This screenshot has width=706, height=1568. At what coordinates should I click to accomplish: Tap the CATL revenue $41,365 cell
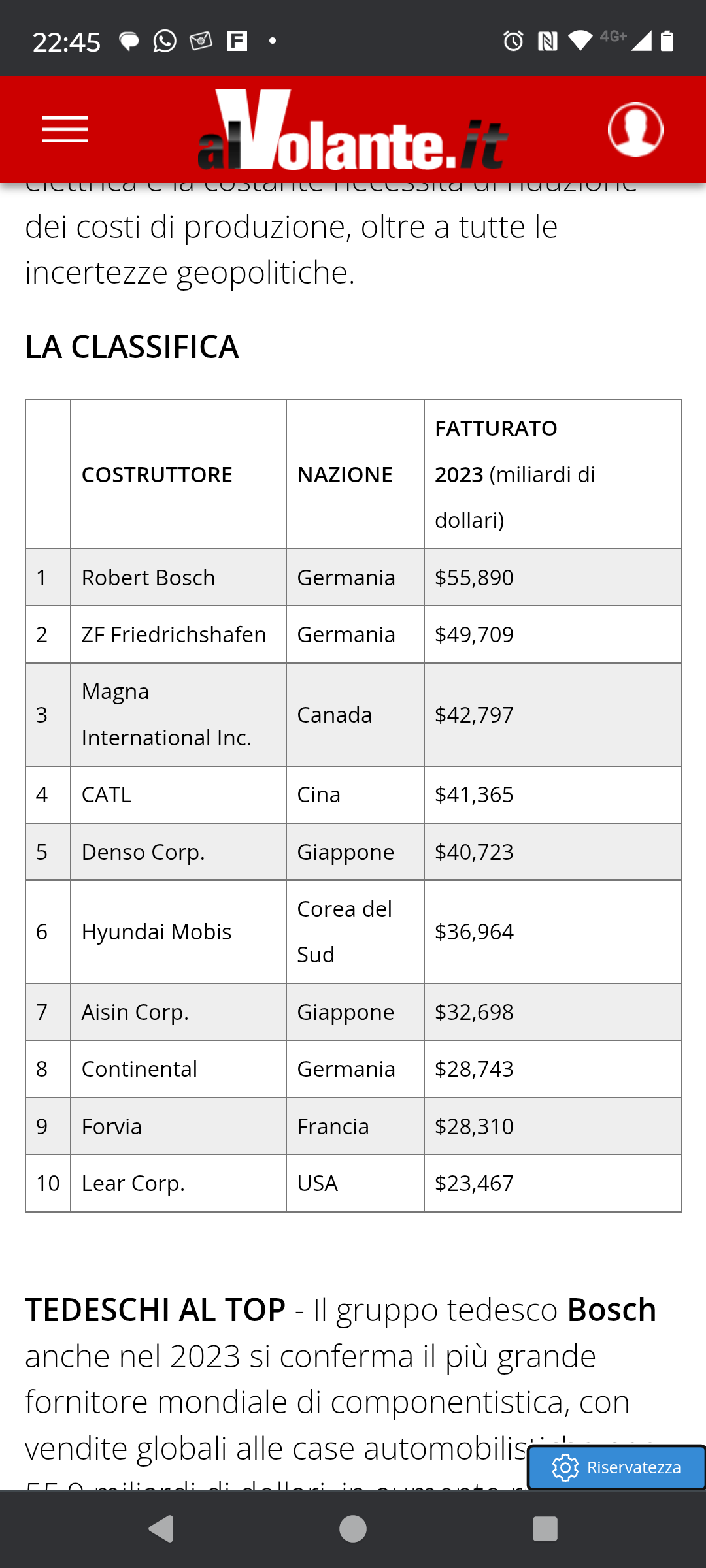coord(552,794)
